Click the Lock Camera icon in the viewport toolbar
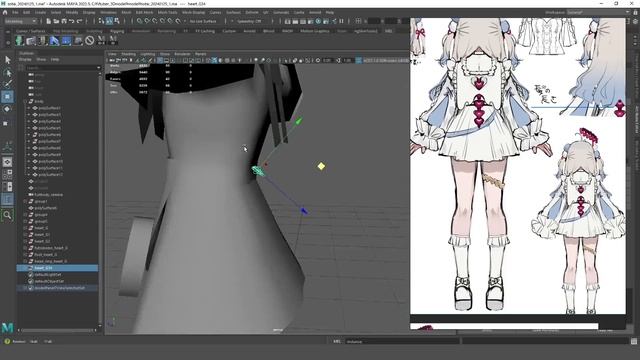 pos(118,60)
